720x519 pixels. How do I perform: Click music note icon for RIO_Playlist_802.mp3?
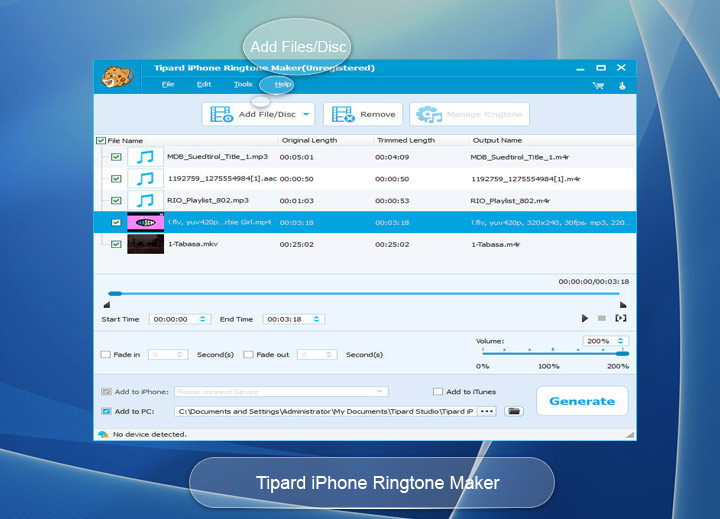145,201
